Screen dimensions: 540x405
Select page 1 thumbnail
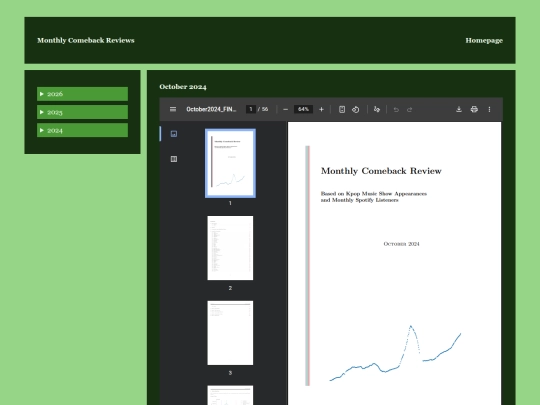(x=230, y=163)
